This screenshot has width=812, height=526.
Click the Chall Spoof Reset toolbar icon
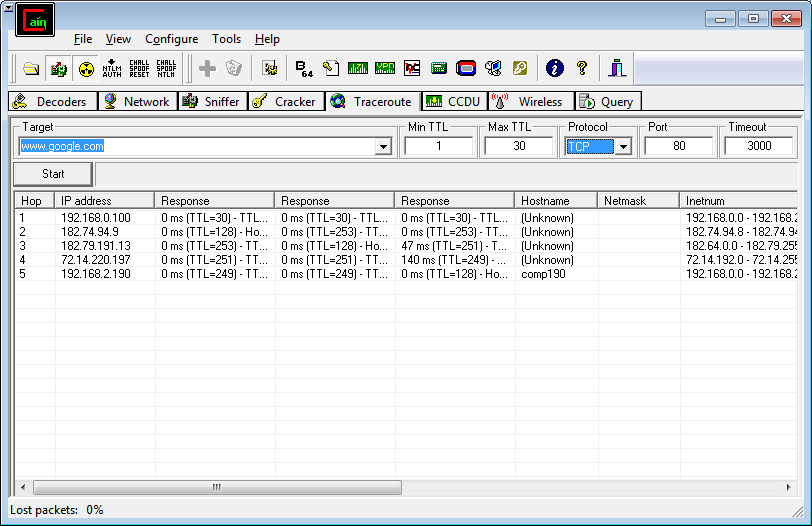pyautogui.click(x=140, y=68)
